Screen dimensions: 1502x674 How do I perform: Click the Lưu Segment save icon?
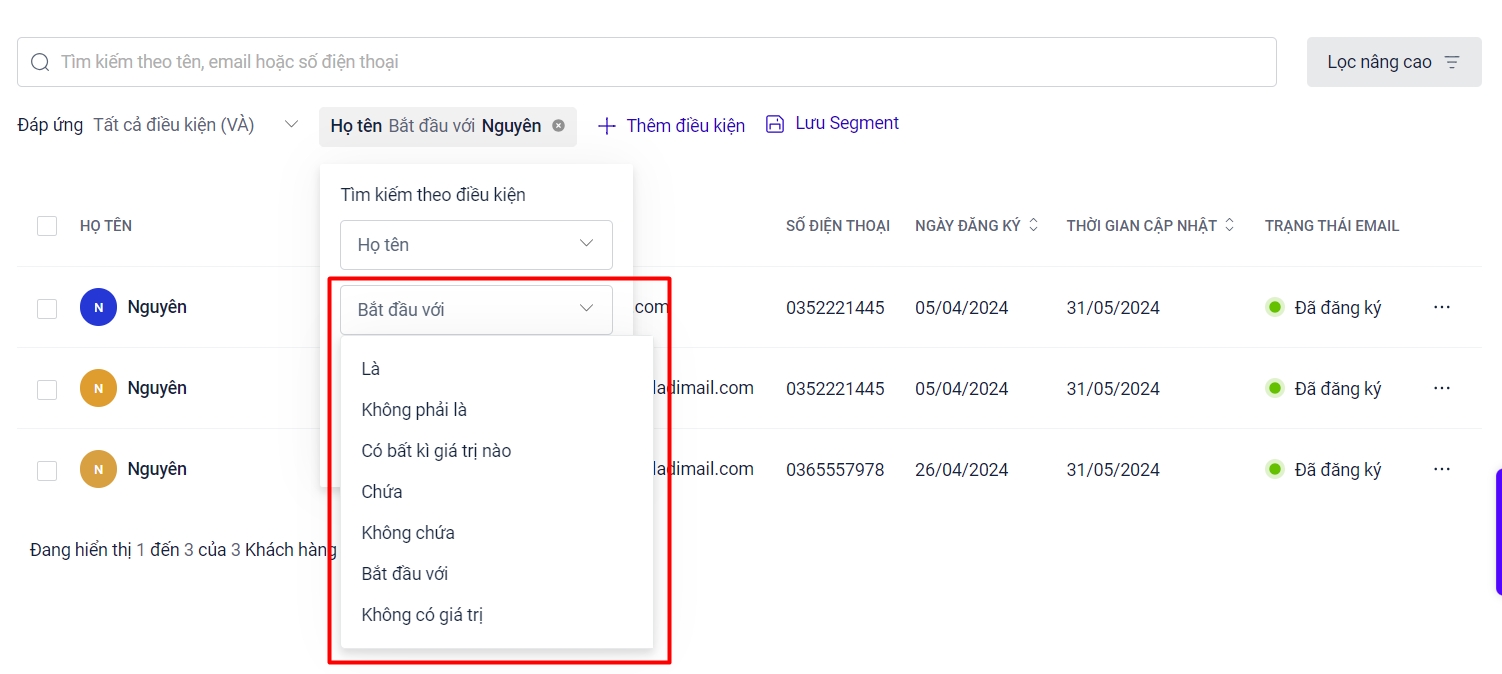[775, 124]
